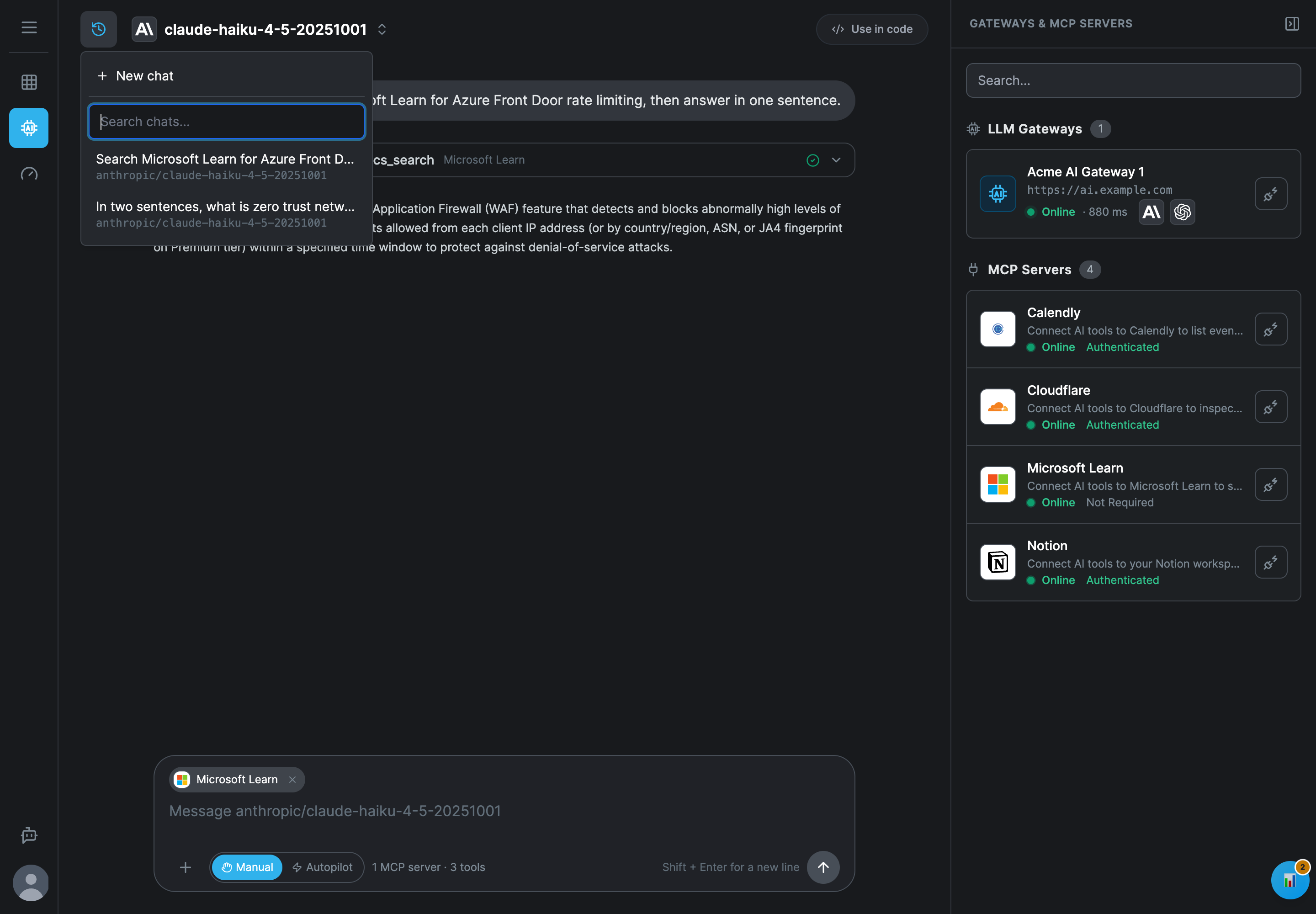Focus the gateways Search field
This screenshot has height=914, width=1316.
point(1133,81)
